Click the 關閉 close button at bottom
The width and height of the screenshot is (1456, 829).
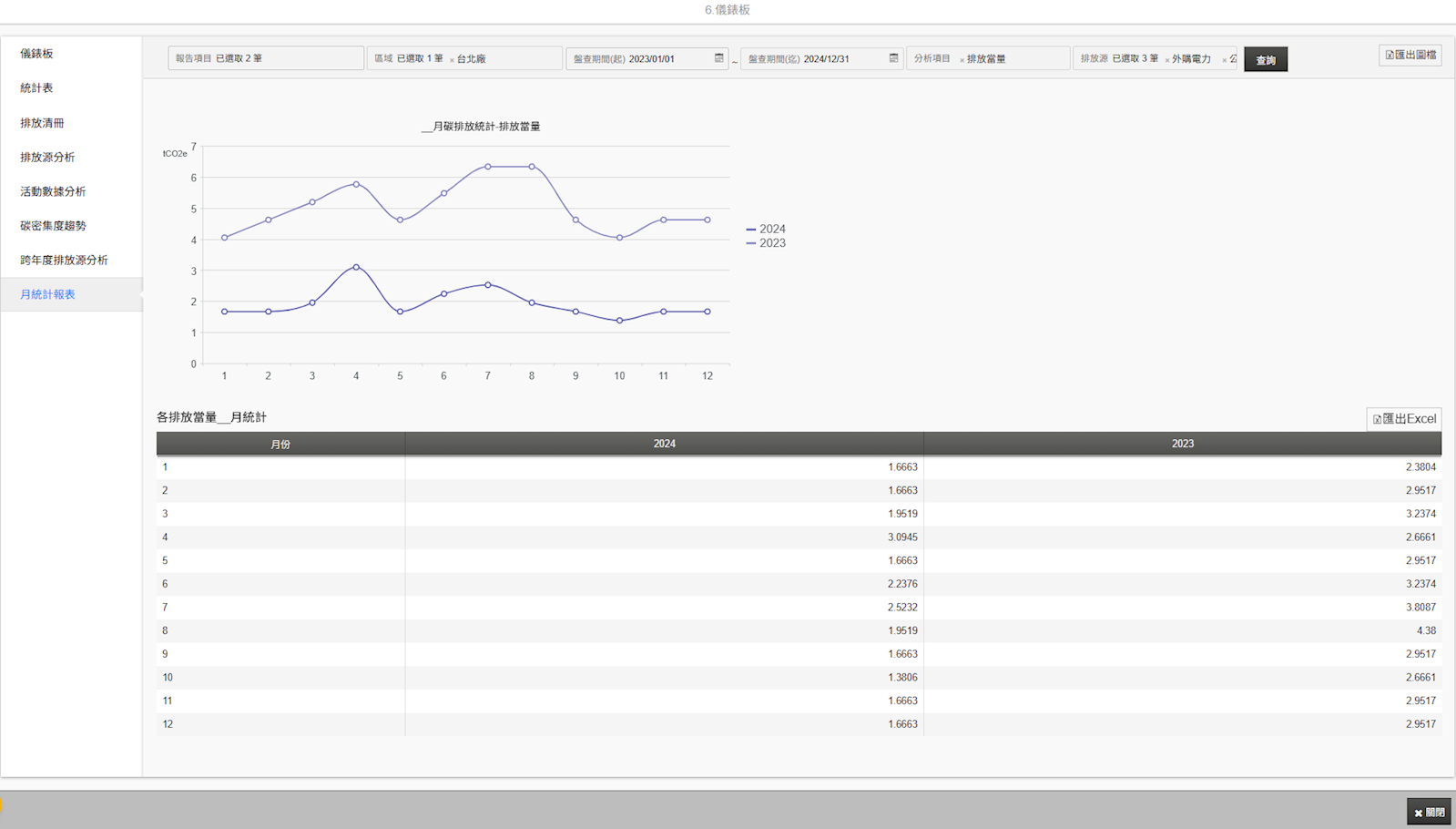click(x=1429, y=812)
